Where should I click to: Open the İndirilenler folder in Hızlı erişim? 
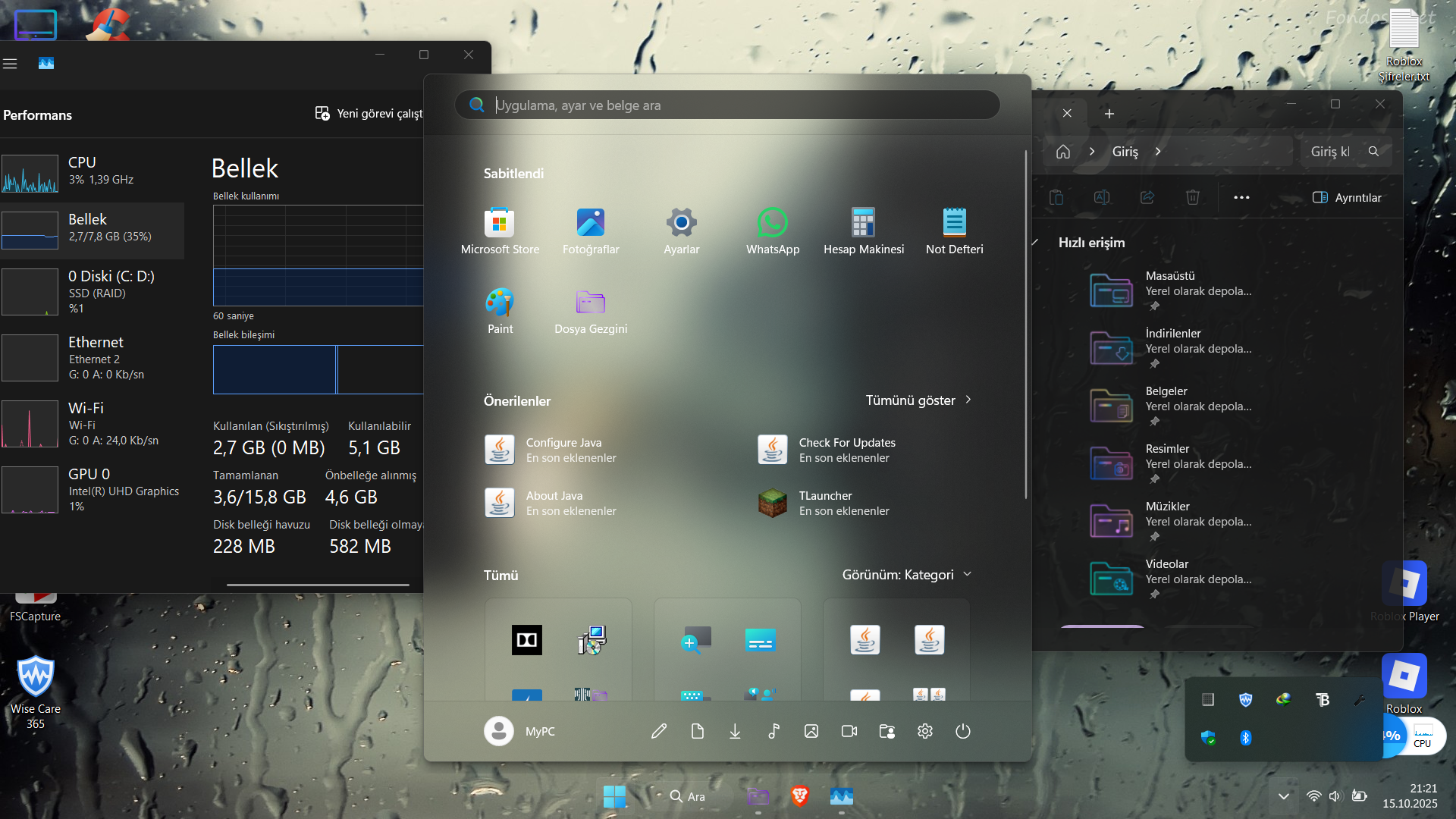point(1172,349)
